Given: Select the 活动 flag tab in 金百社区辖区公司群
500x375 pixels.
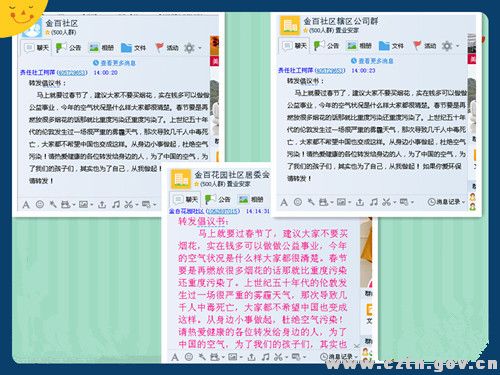Looking at the screenshot, I should pos(425,46).
